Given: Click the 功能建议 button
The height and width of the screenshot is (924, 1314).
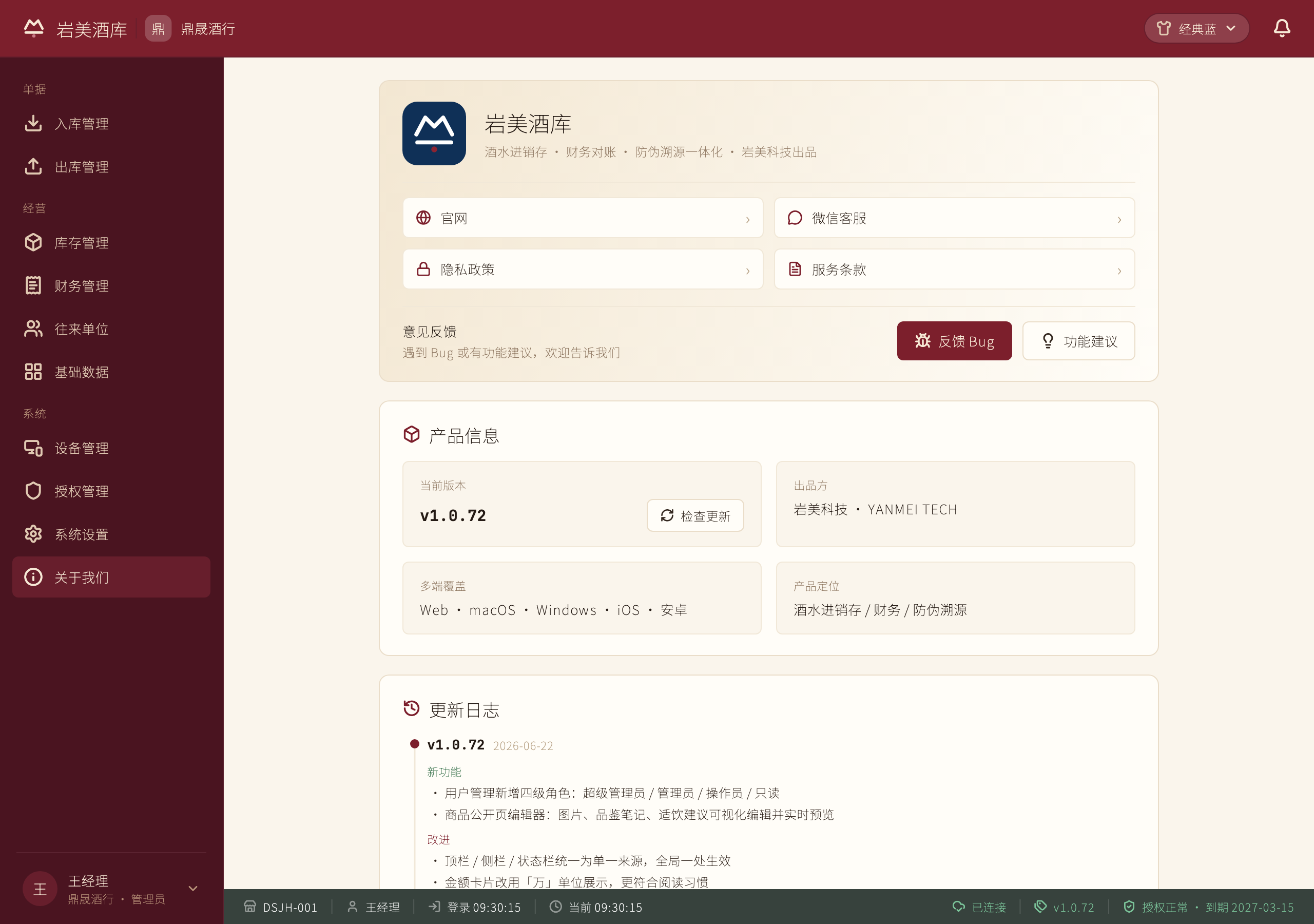Looking at the screenshot, I should pyautogui.click(x=1078, y=341).
